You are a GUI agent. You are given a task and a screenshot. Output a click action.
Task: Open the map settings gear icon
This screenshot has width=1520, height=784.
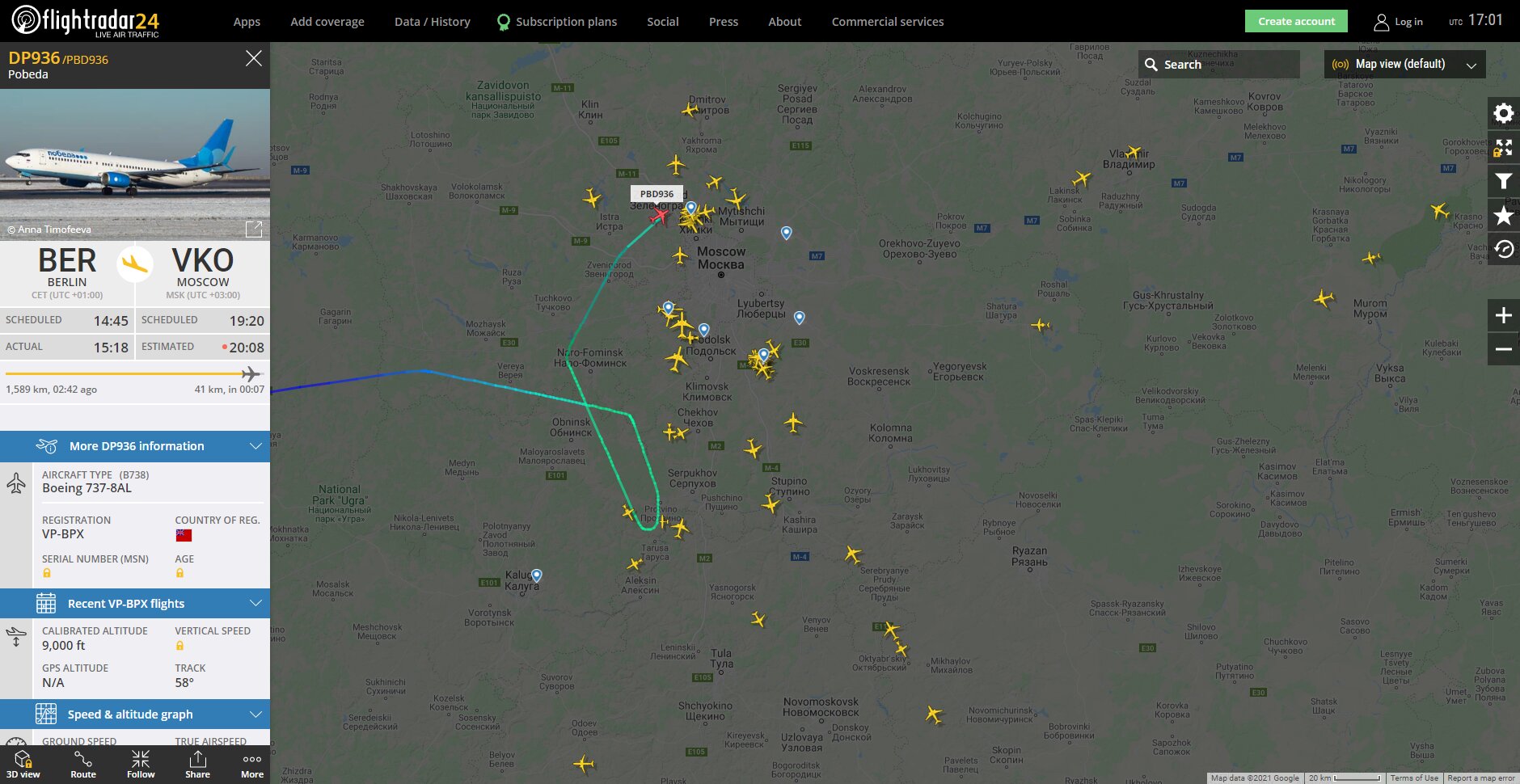tap(1504, 113)
